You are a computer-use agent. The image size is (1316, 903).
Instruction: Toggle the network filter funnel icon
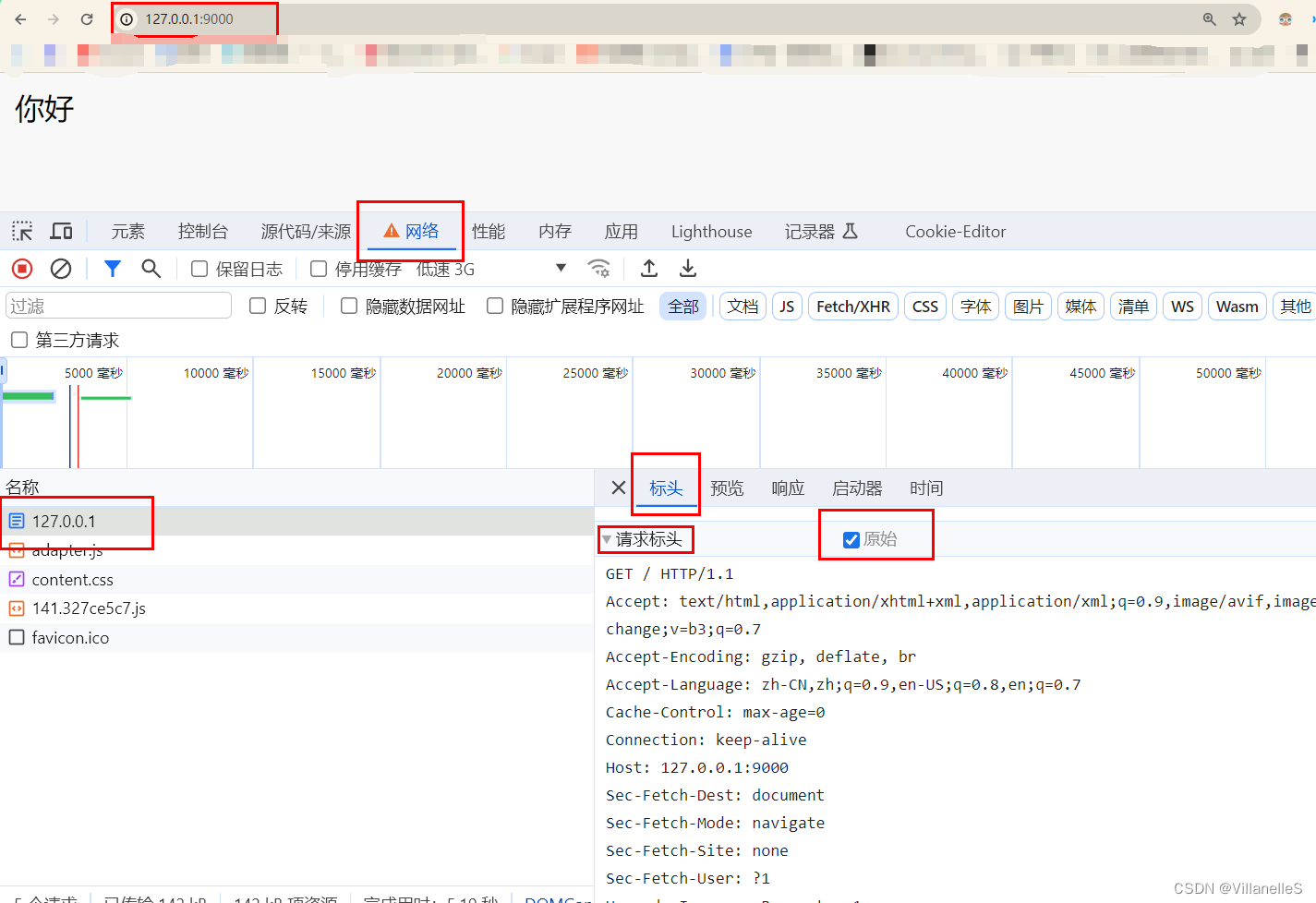[113, 269]
